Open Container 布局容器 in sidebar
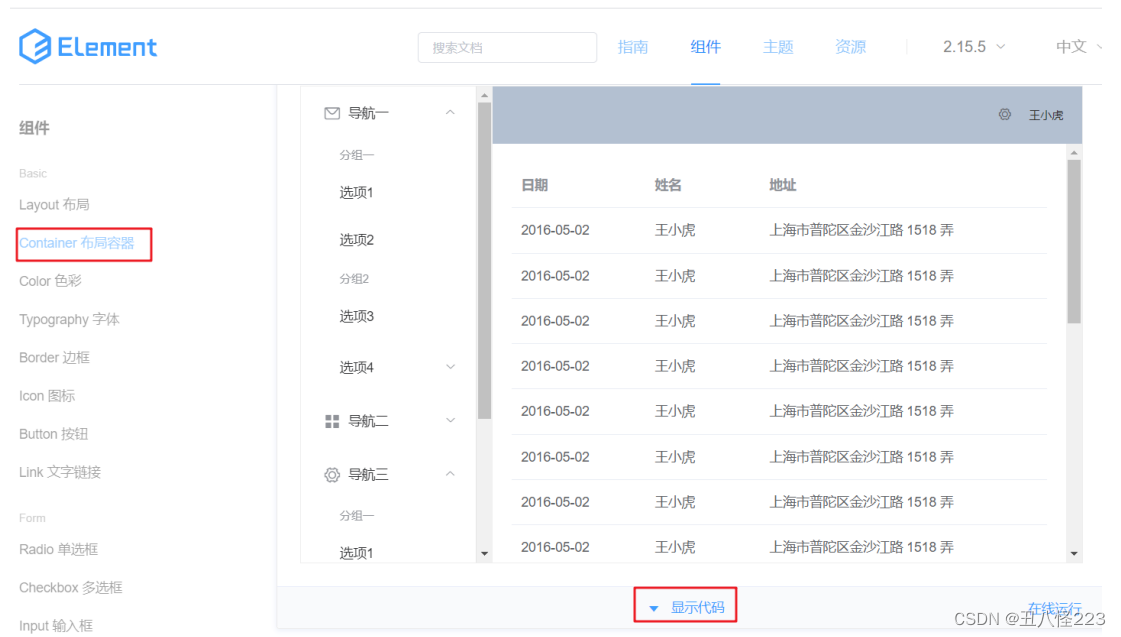Viewport: 1121px width, 637px height. pyautogui.click(x=76, y=243)
